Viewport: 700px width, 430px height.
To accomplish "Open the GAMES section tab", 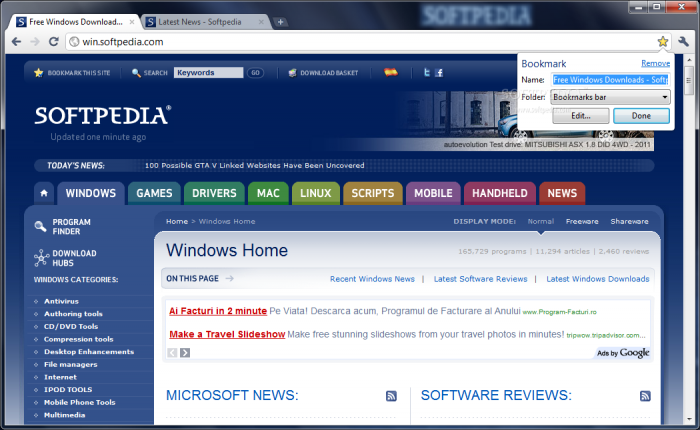I will coord(154,193).
